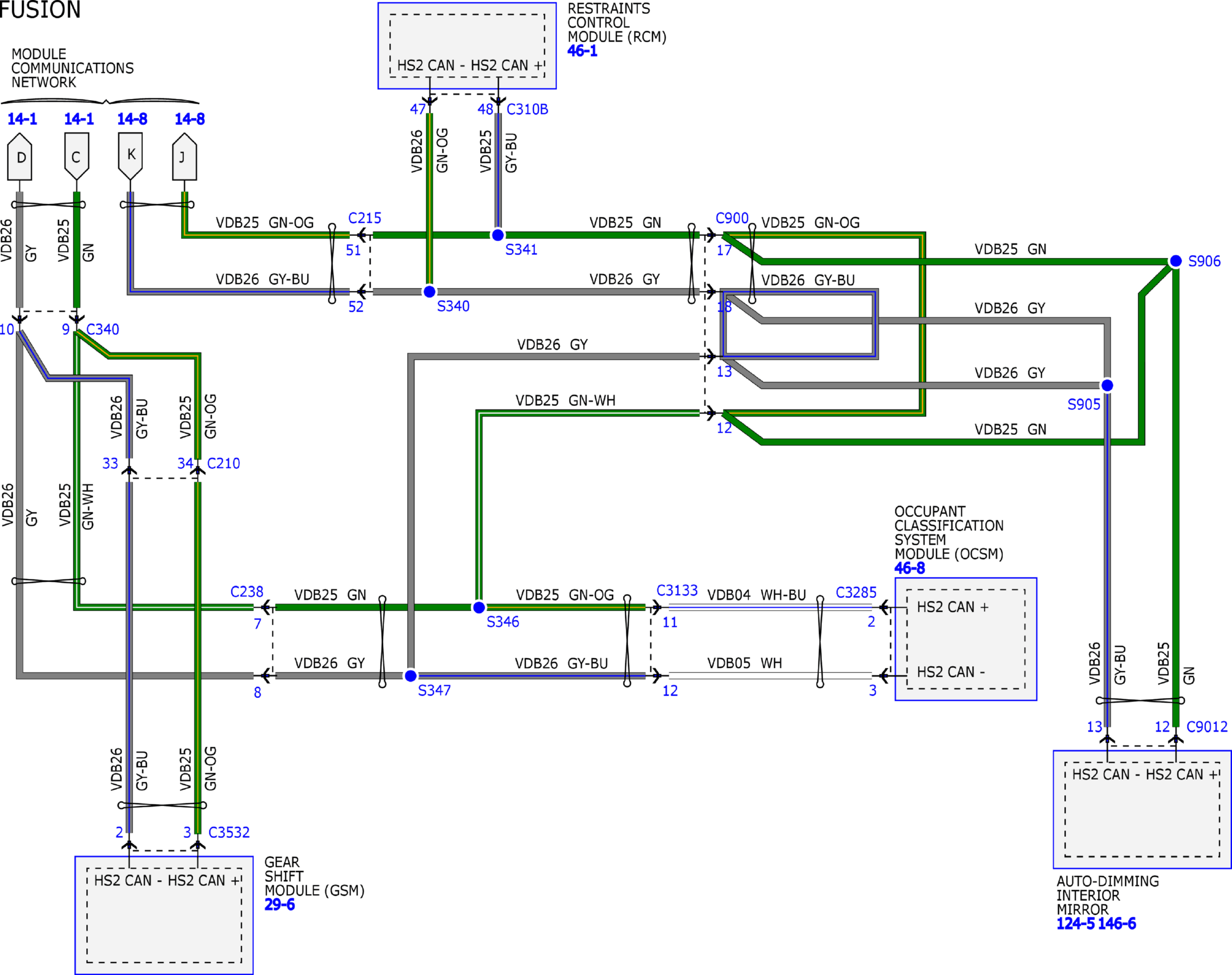
Task: Follow the 14-1 link above connector C
Action: [79, 119]
